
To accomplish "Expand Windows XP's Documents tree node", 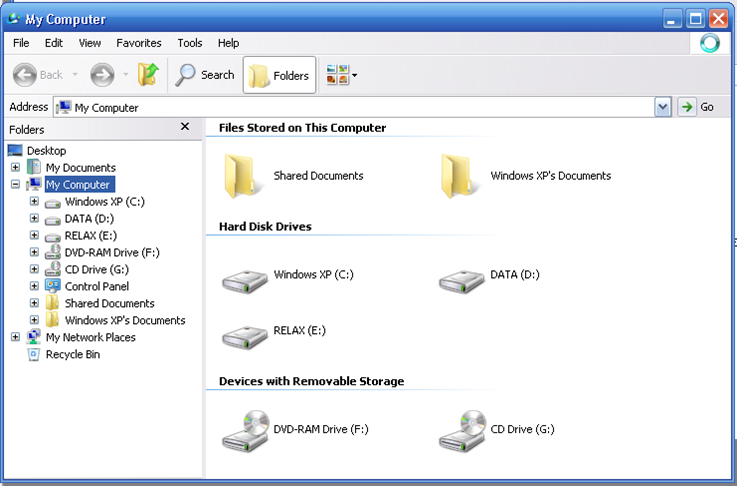I will (34, 320).
